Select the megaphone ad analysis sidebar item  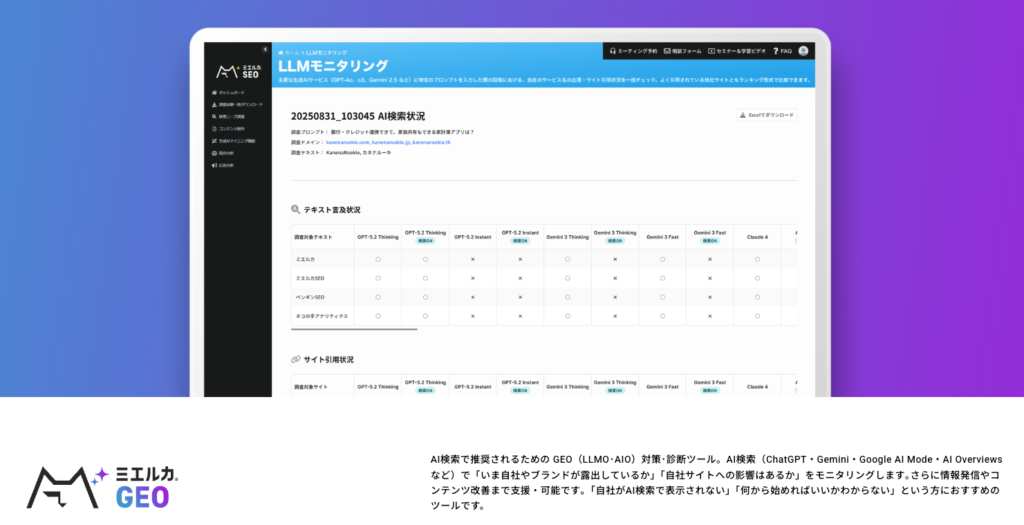tap(223, 165)
